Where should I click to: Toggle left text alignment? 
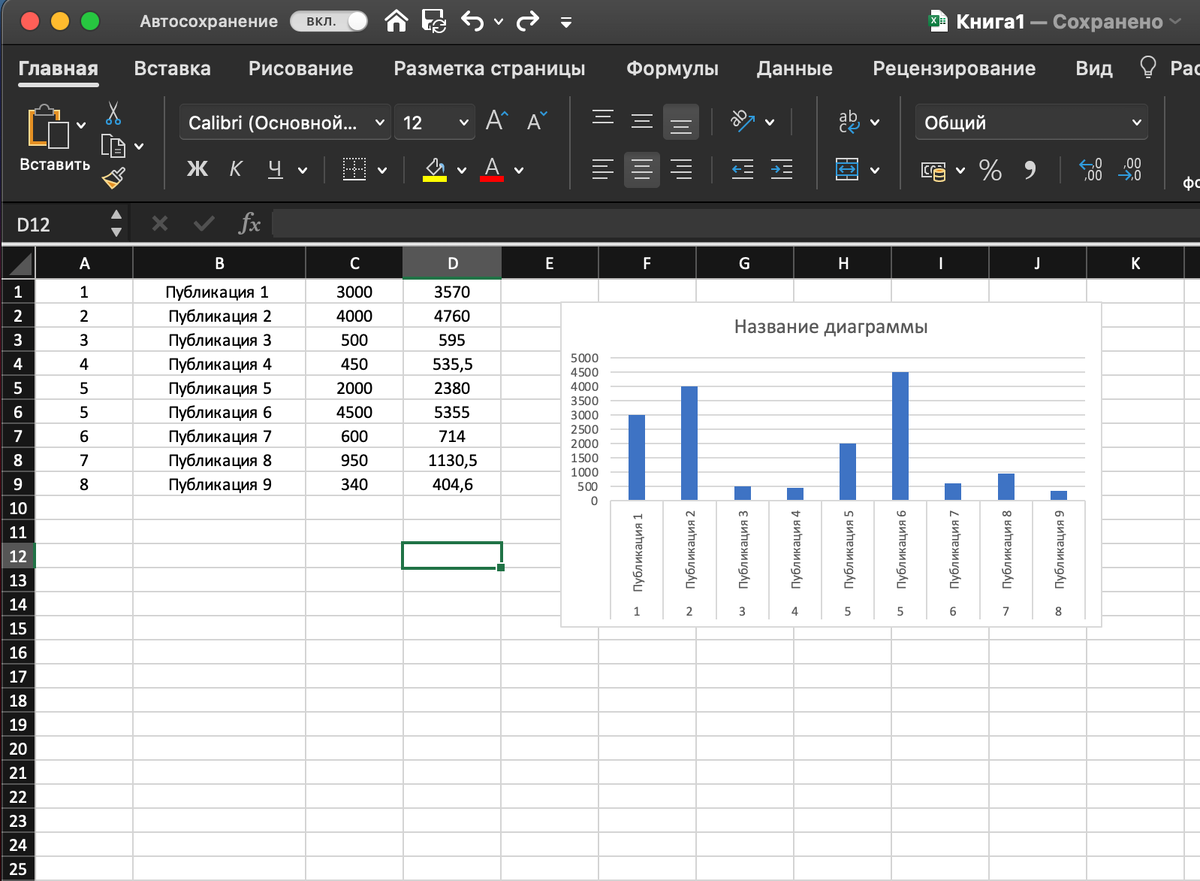tap(603, 169)
